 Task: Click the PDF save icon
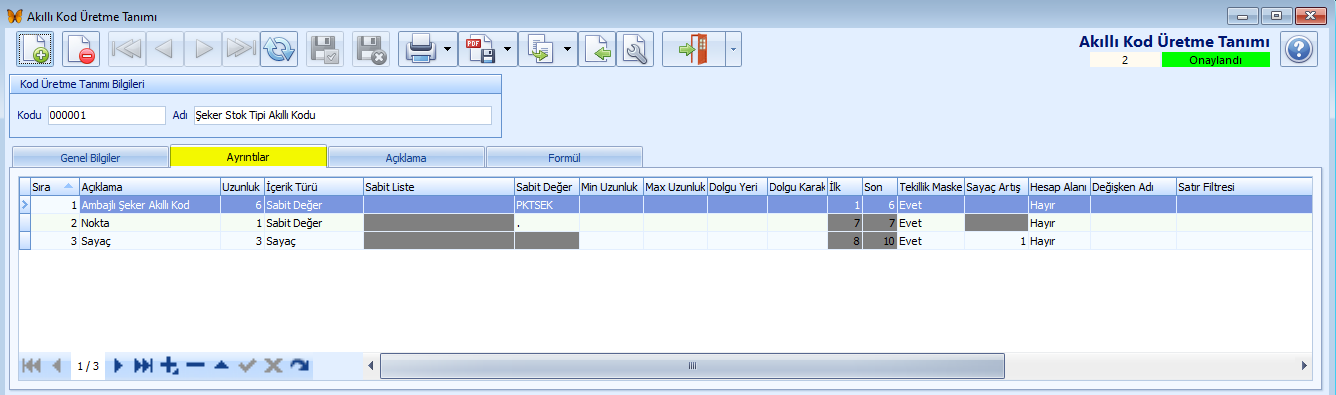479,48
